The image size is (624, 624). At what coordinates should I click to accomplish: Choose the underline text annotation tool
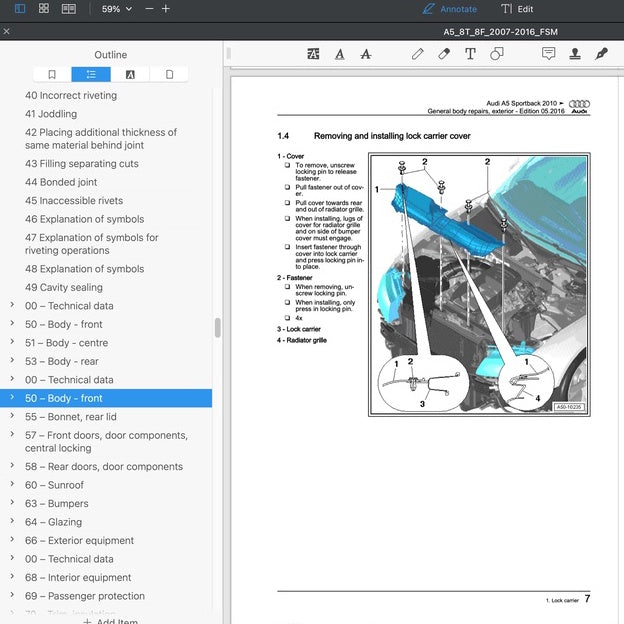[x=339, y=54]
